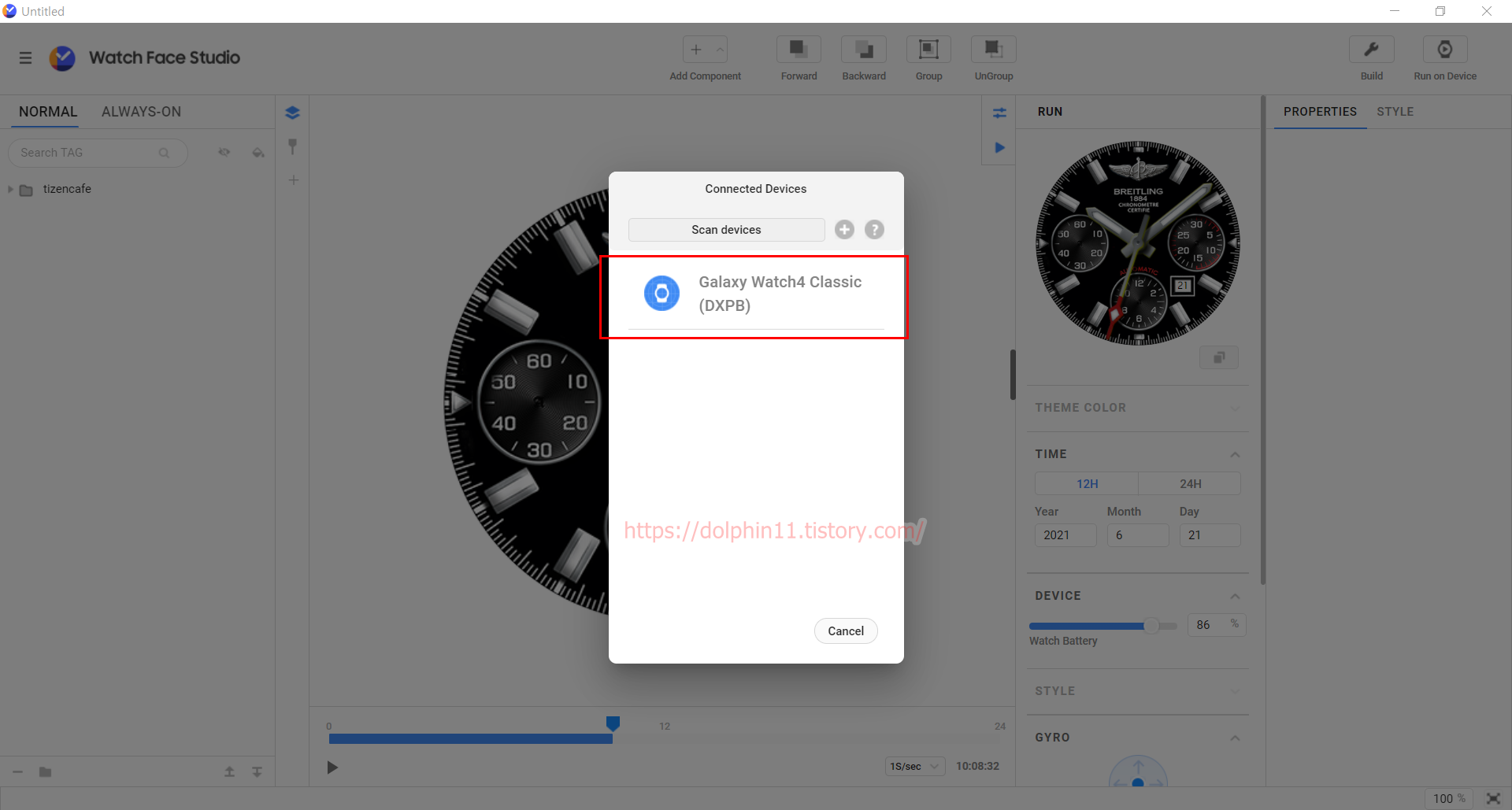
Task: Click the Month field showing 6
Action: (1138, 535)
